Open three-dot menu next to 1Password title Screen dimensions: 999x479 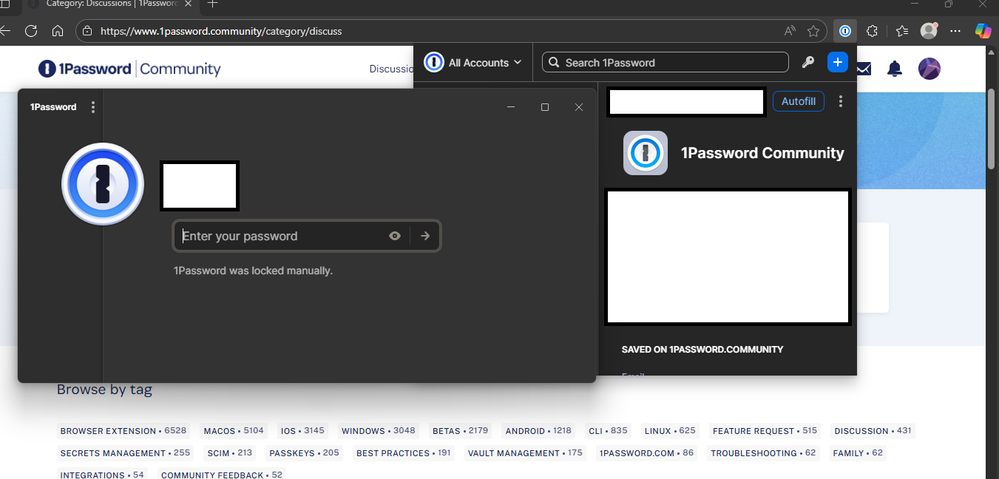[93, 107]
